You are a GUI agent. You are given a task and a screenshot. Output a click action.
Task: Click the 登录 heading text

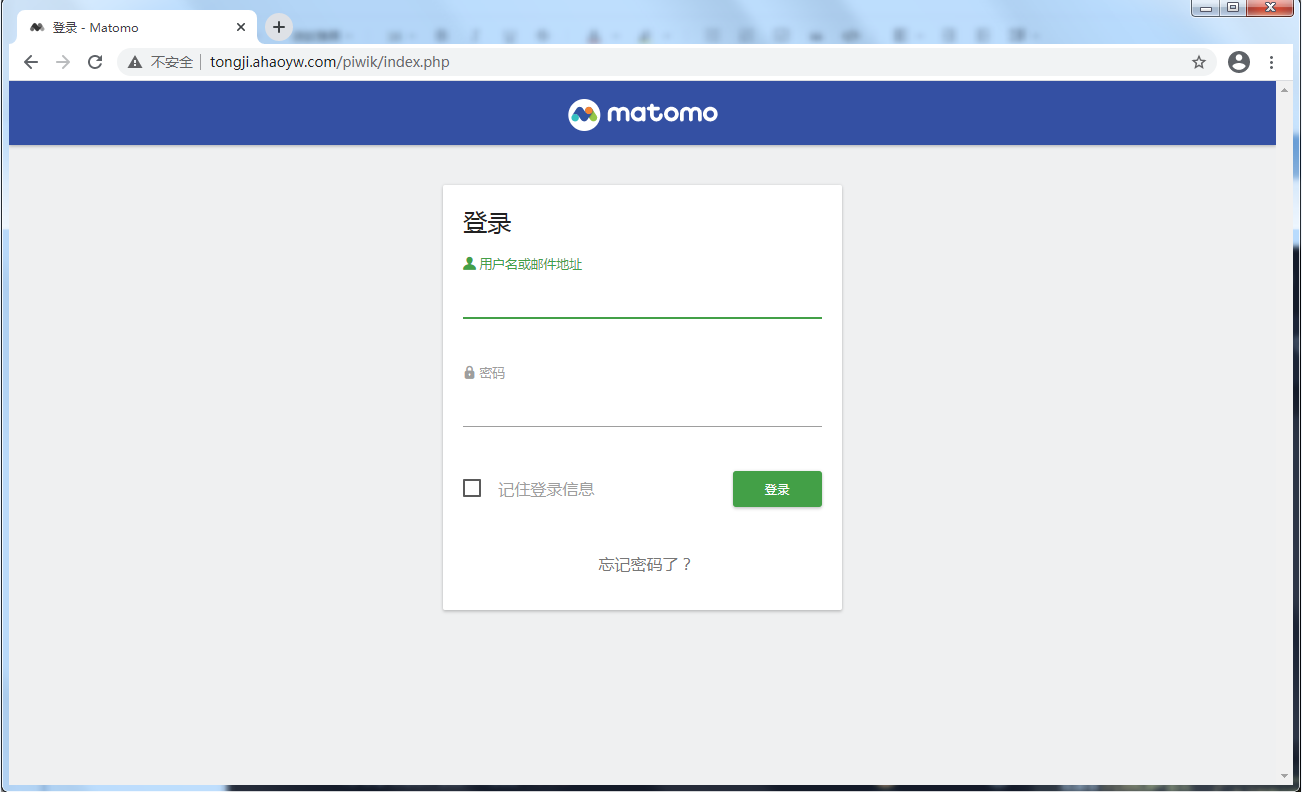tap(487, 222)
